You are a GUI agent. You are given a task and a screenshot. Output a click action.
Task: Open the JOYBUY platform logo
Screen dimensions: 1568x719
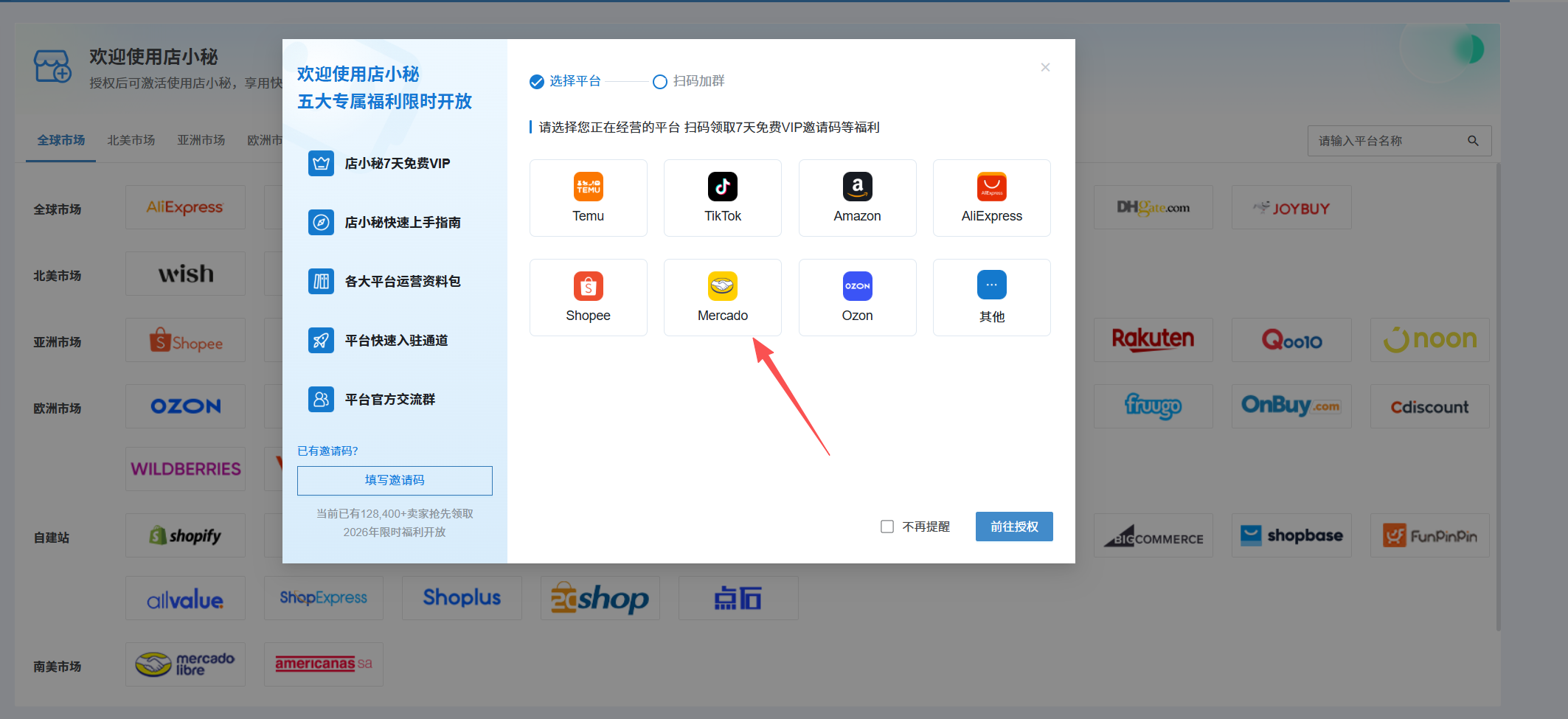click(1291, 207)
